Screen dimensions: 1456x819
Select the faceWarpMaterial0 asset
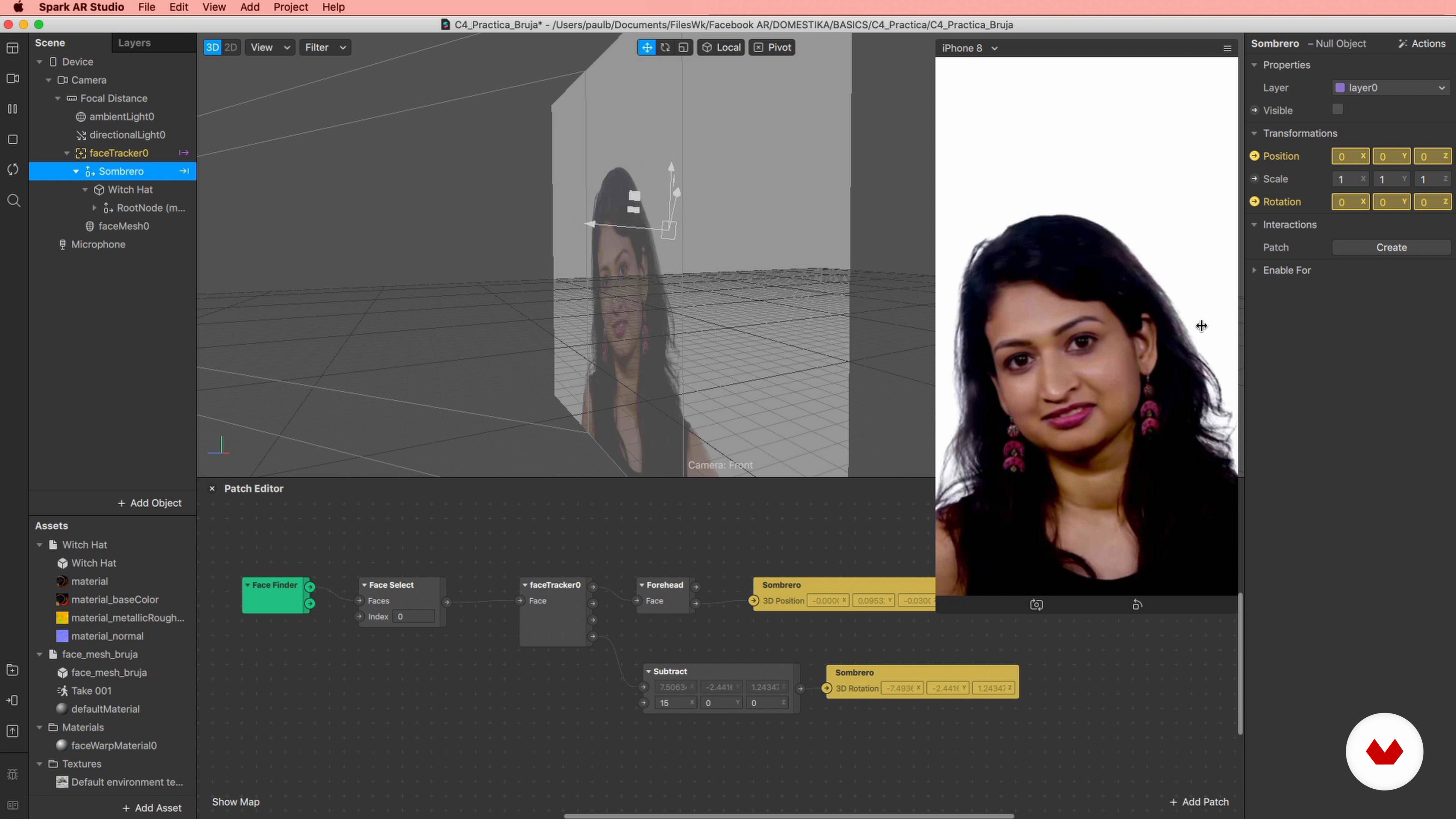(114, 746)
